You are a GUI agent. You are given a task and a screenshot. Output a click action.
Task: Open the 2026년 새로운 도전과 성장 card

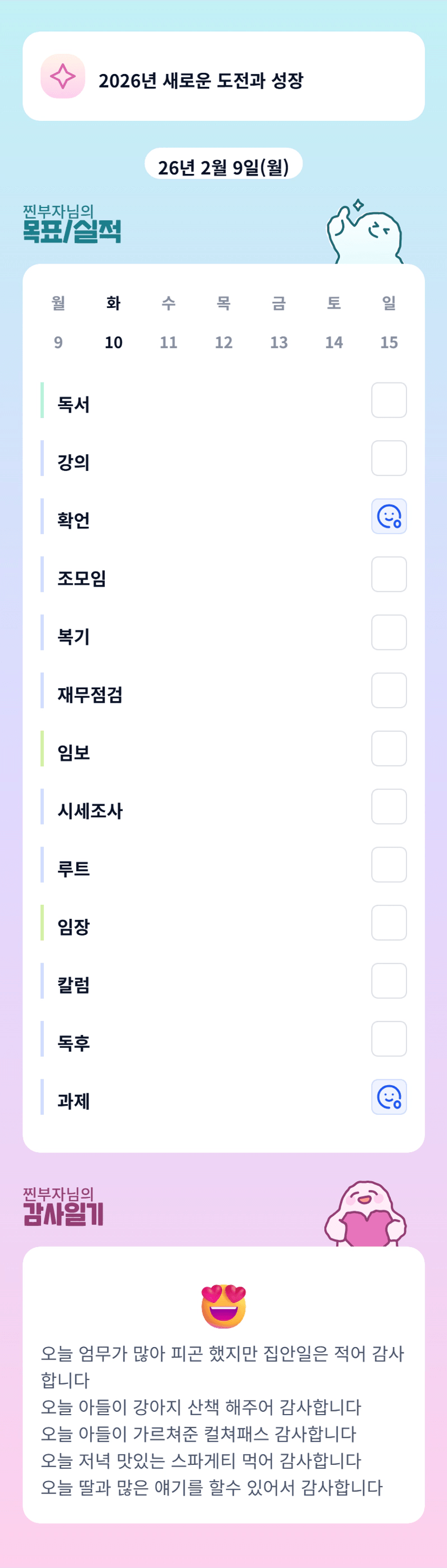[224, 77]
